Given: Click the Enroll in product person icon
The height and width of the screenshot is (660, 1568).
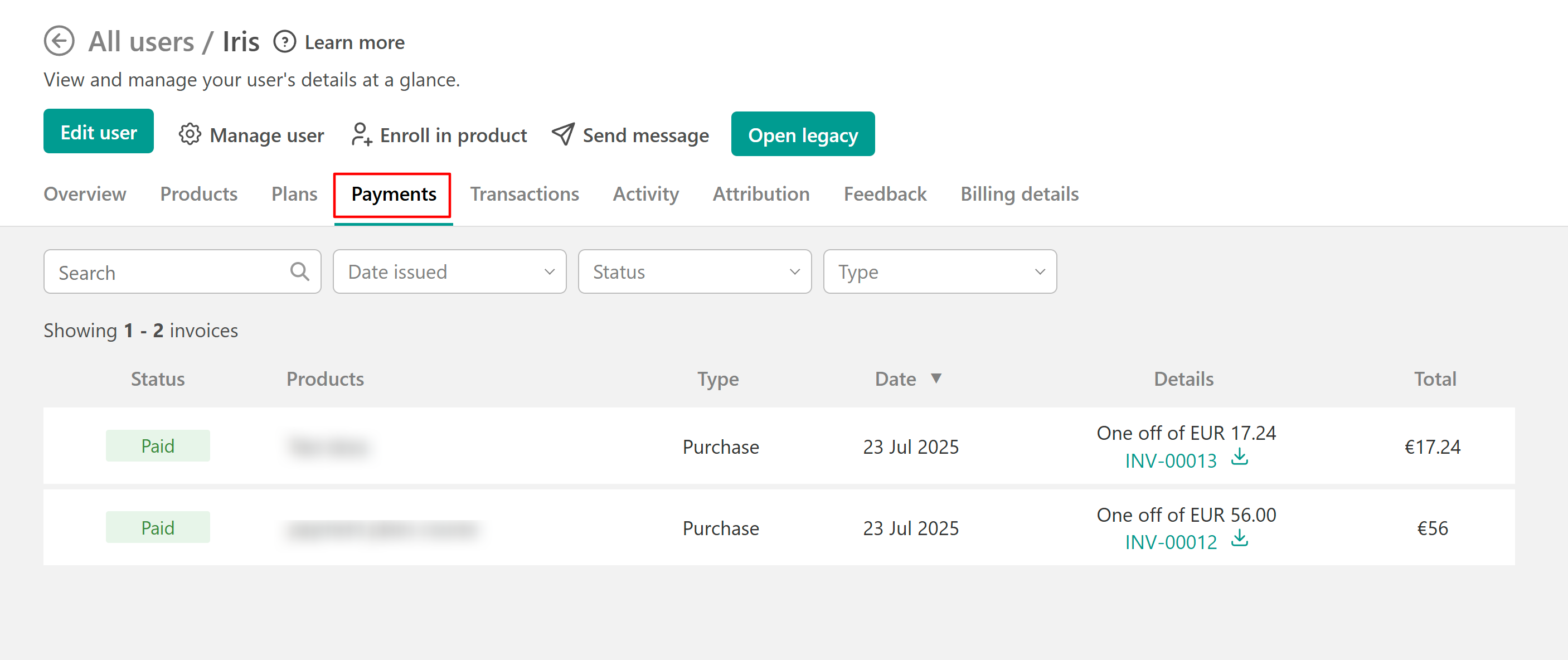Looking at the screenshot, I should 361,134.
